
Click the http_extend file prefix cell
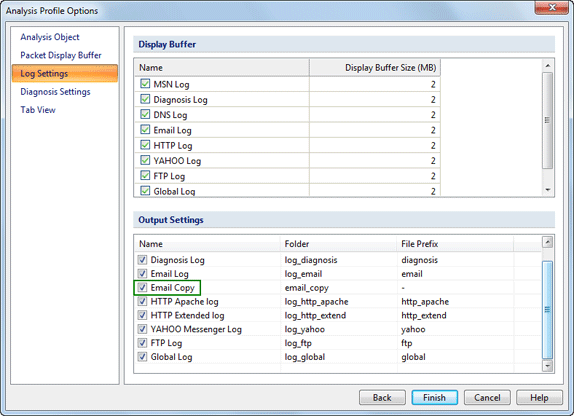tap(424, 315)
